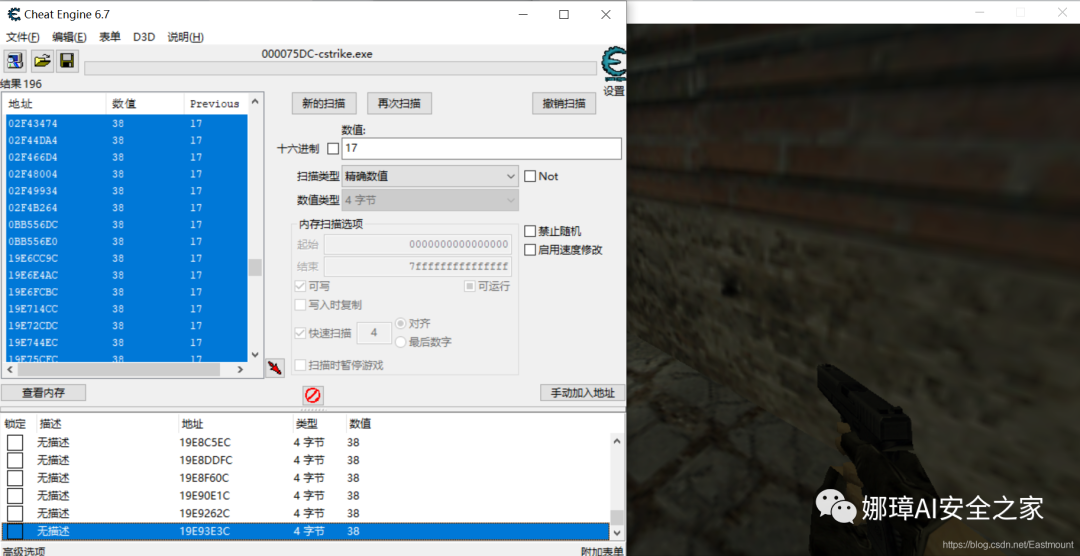The width and height of the screenshot is (1080, 556).
Task: Click the Previous column header
Action: pos(216,104)
